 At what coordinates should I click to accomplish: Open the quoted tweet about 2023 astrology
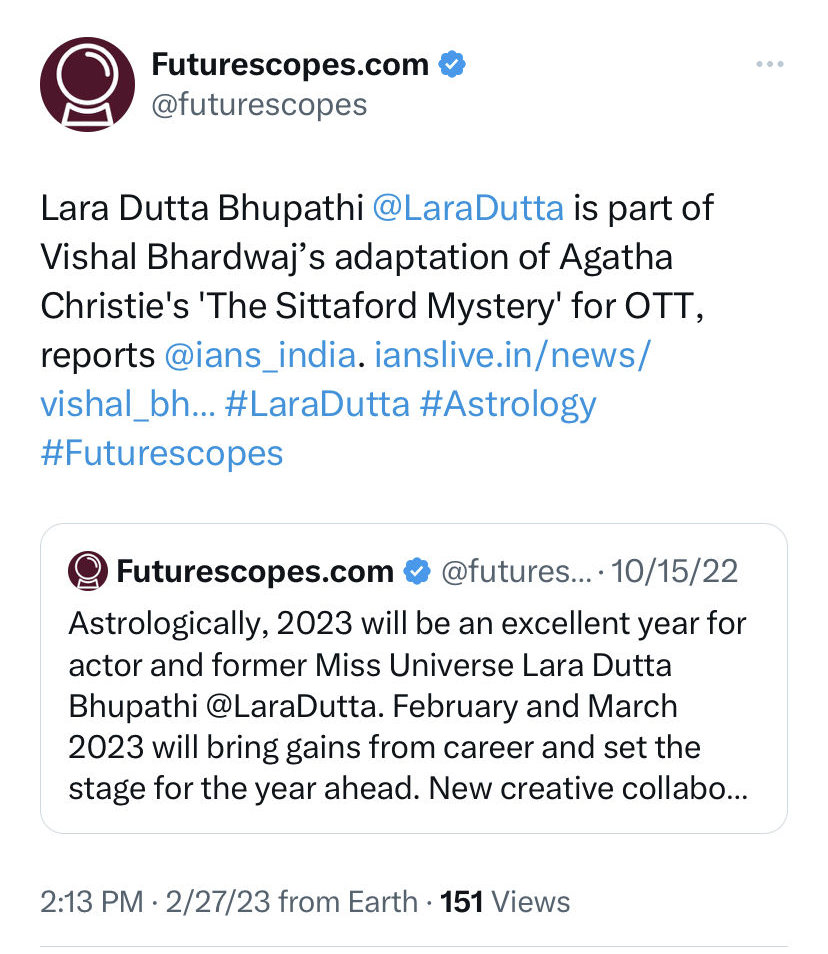coord(414,678)
